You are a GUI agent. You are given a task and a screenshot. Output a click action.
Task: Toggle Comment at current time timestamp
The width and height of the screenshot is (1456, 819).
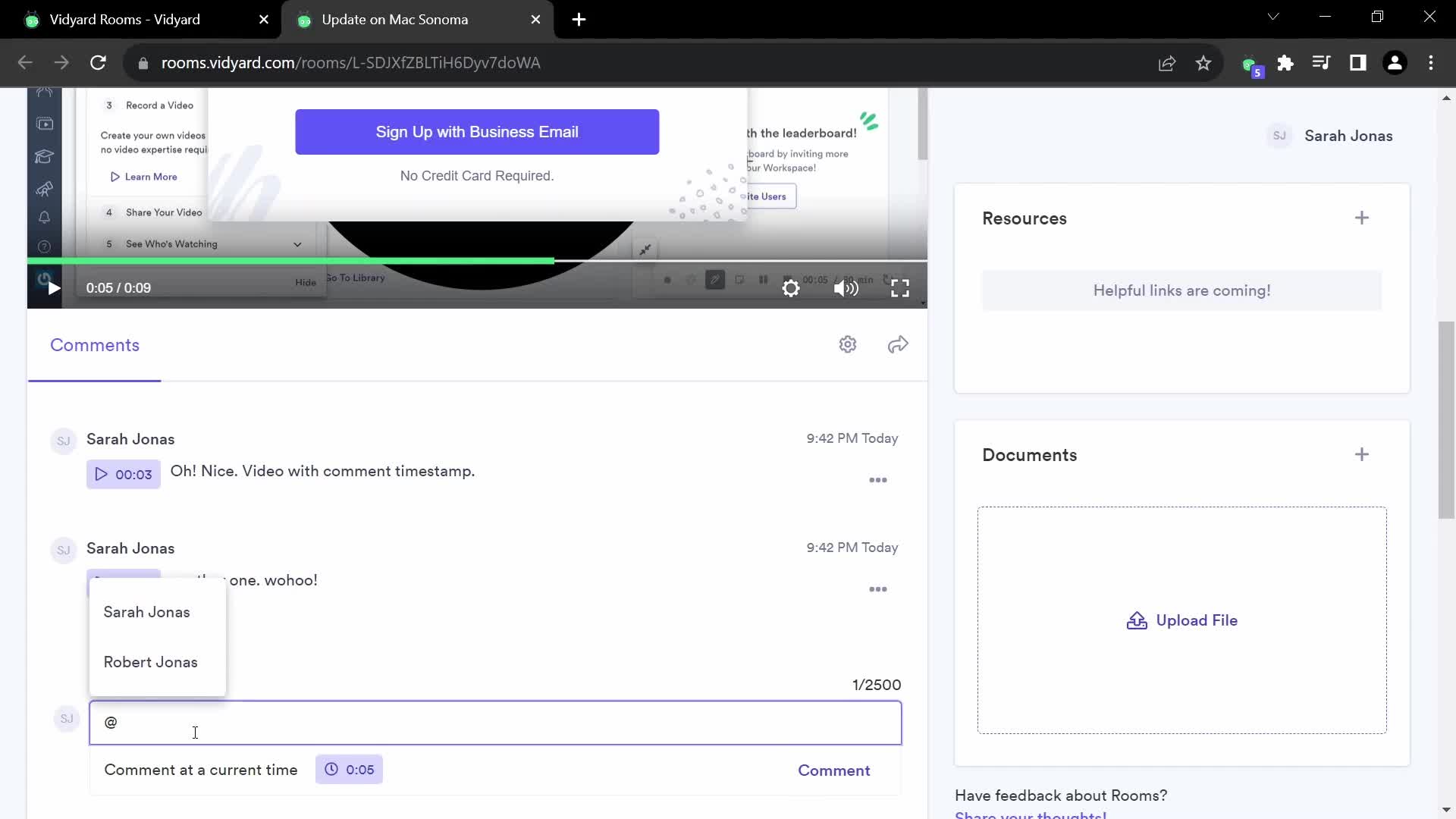pyautogui.click(x=349, y=770)
